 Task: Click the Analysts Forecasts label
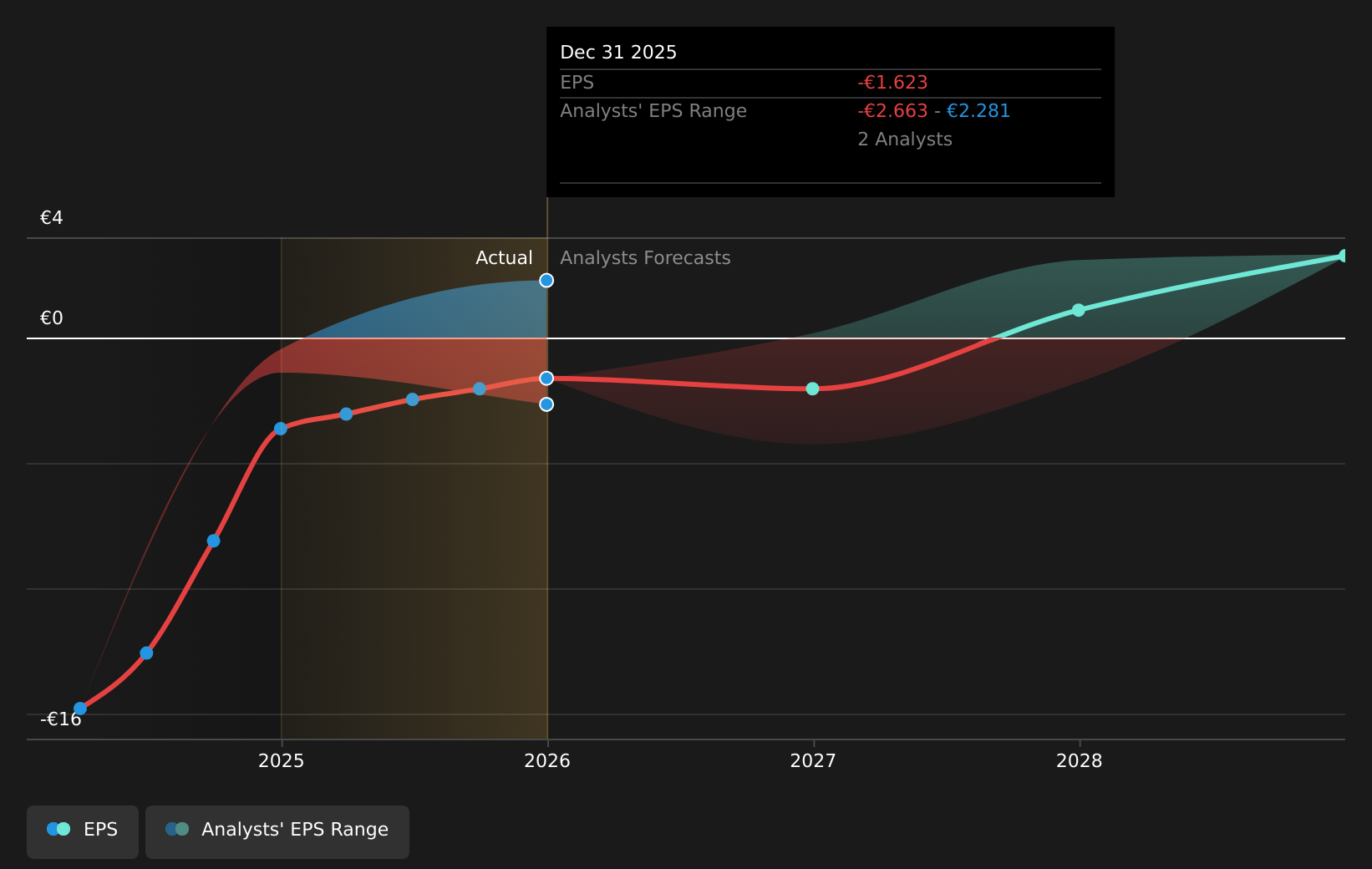click(x=645, y=258)
